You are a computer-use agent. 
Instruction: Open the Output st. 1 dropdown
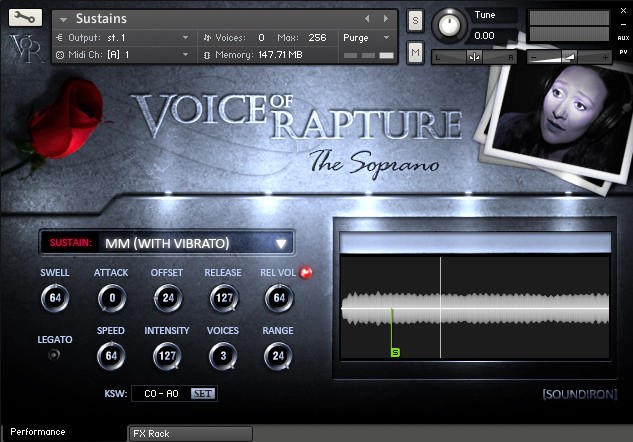185,38
